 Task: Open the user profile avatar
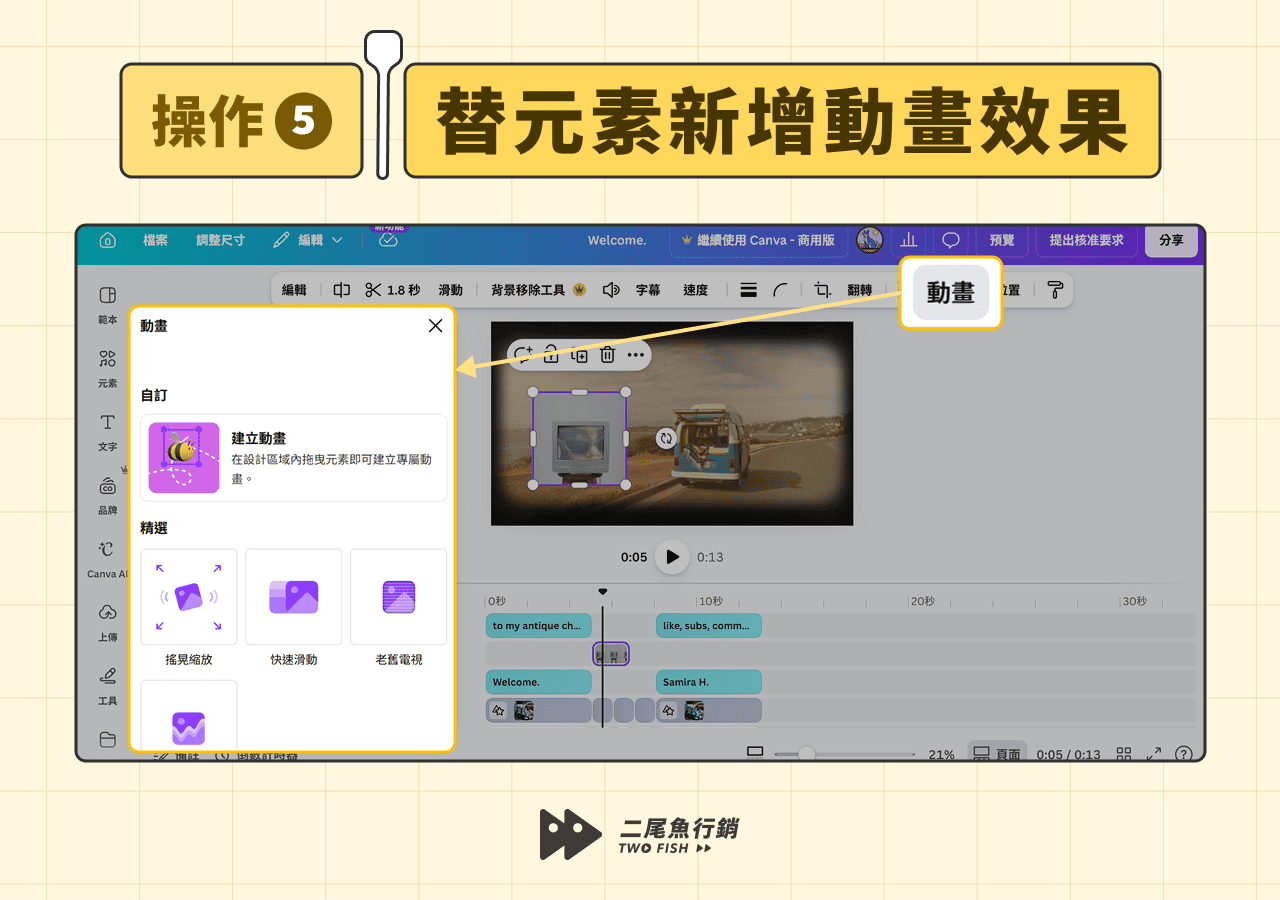[869, 240]
